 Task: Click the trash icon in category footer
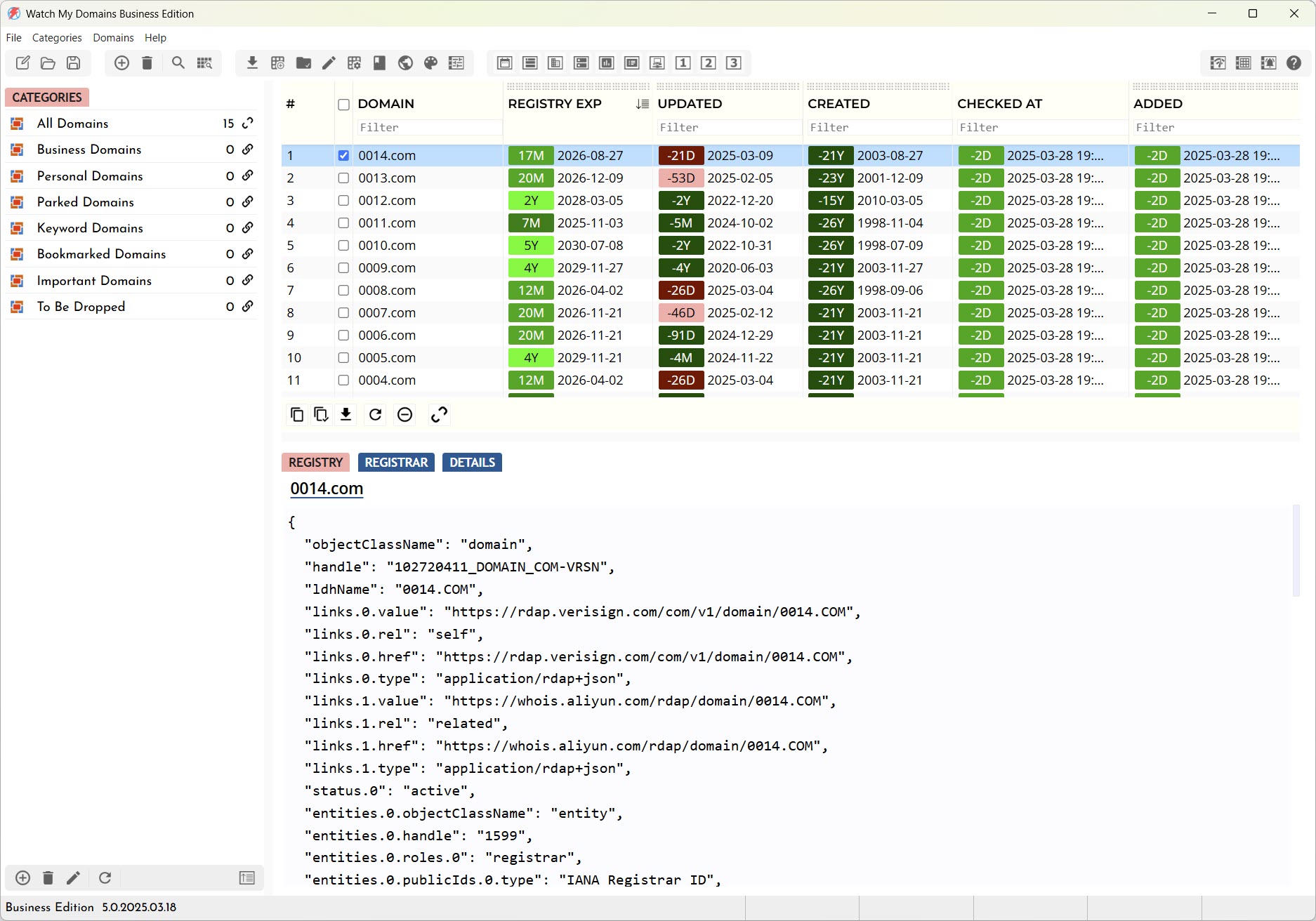click(x=48, y=878)
